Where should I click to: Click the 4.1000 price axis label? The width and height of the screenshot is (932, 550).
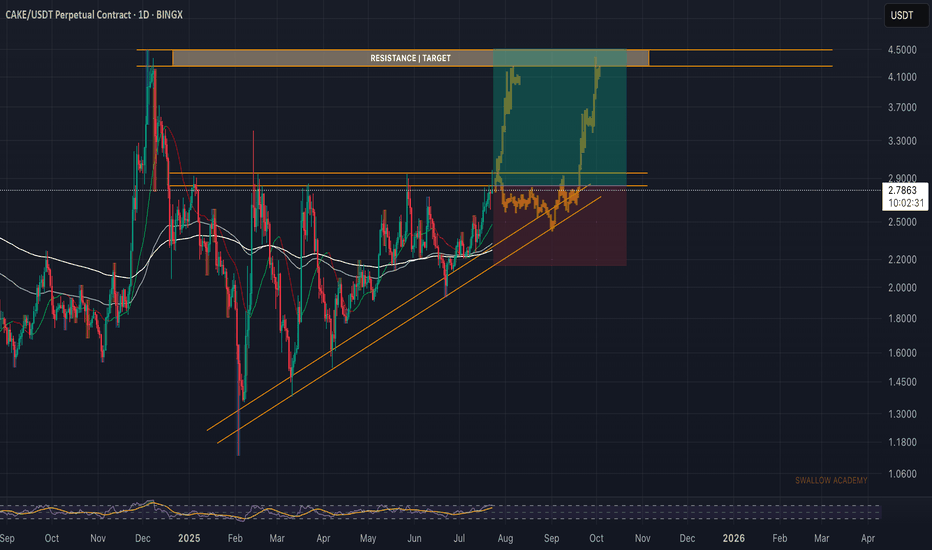[902, 77]
